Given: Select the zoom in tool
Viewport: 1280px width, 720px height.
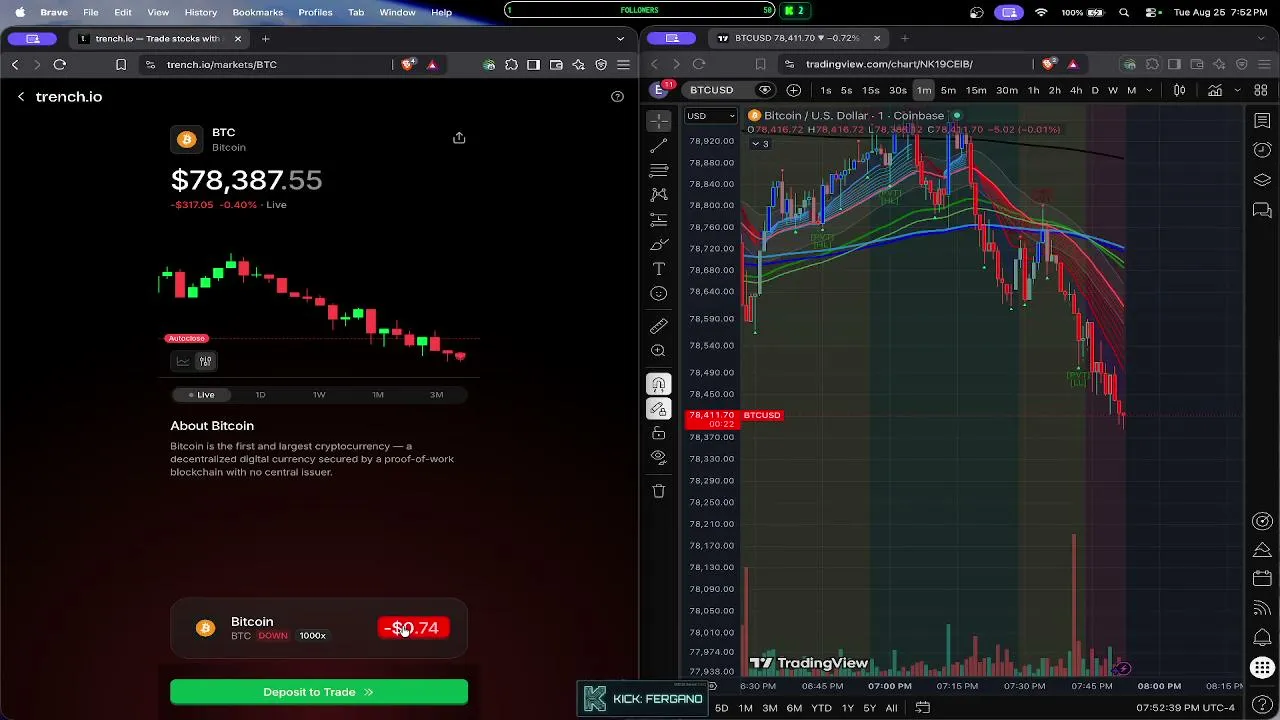Looking at the screenshot, I should pos(658,351).
